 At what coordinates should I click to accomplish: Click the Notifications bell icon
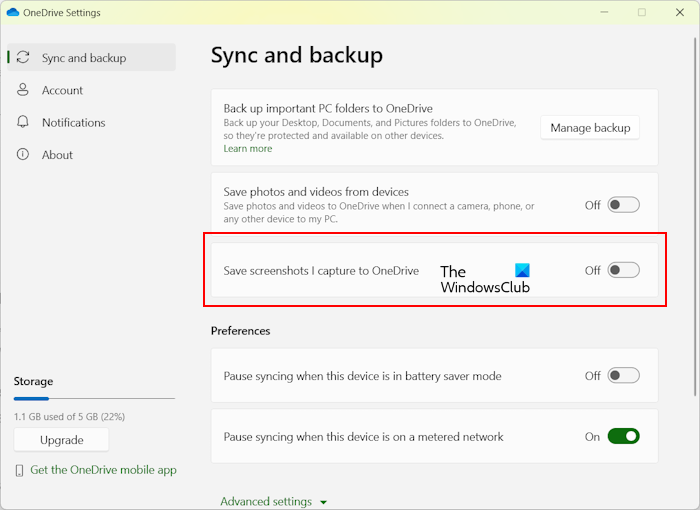point(23,122)
